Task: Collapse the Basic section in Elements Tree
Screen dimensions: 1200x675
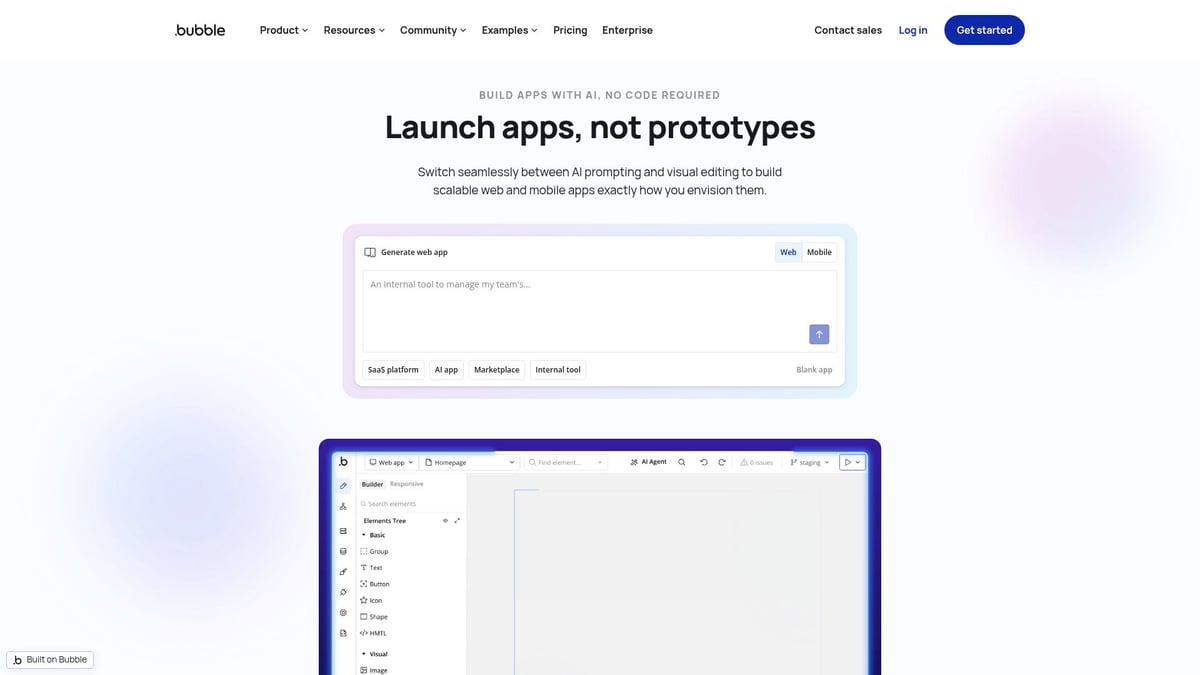Action: click(364, 535)
